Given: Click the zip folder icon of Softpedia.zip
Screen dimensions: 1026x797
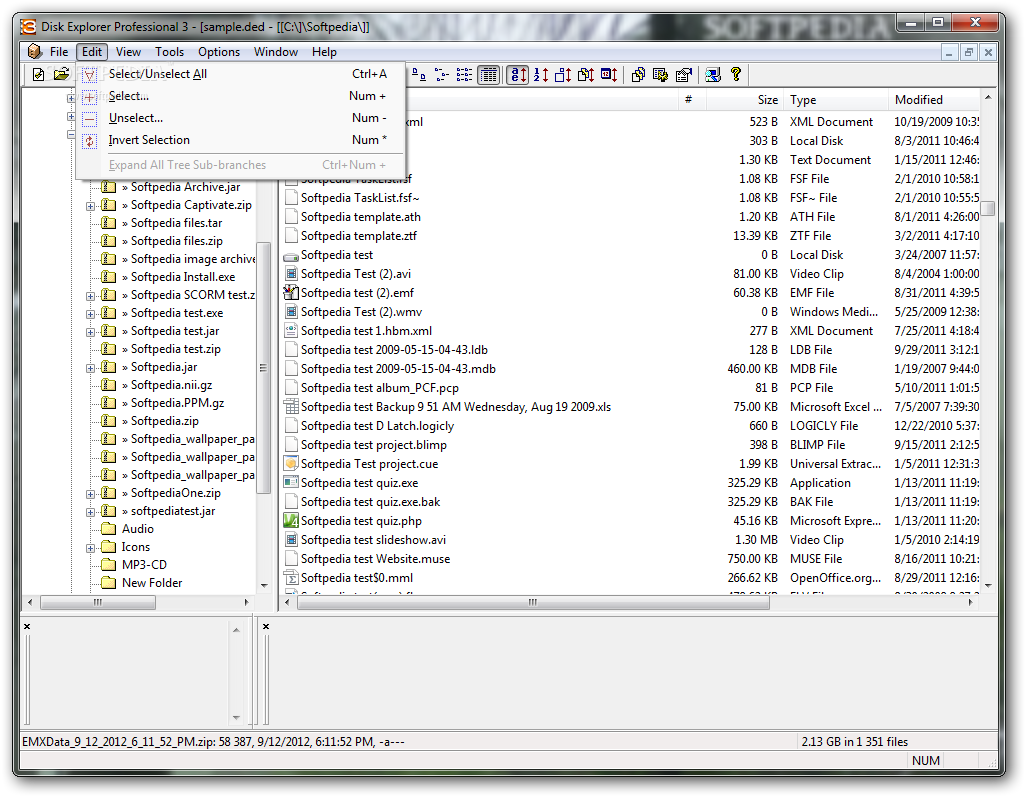Looking at the screenshot, I should pyautogui.click(x=109, y=421).
